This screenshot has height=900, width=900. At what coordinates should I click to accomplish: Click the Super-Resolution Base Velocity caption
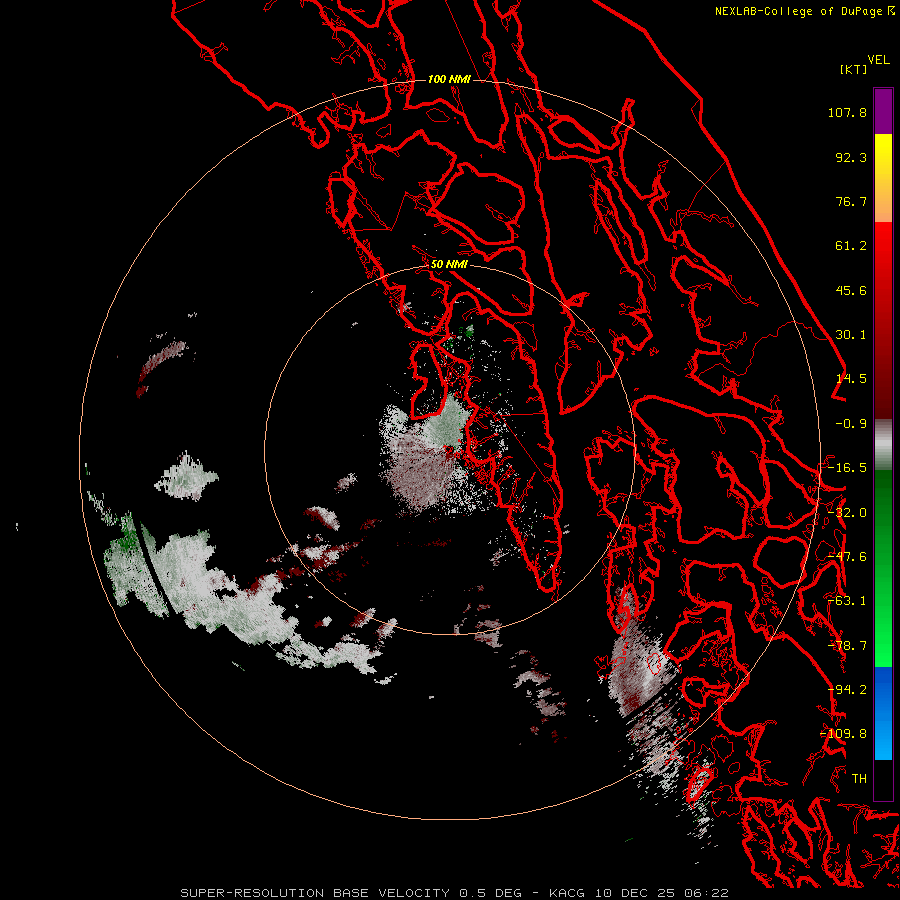point(455,893)
